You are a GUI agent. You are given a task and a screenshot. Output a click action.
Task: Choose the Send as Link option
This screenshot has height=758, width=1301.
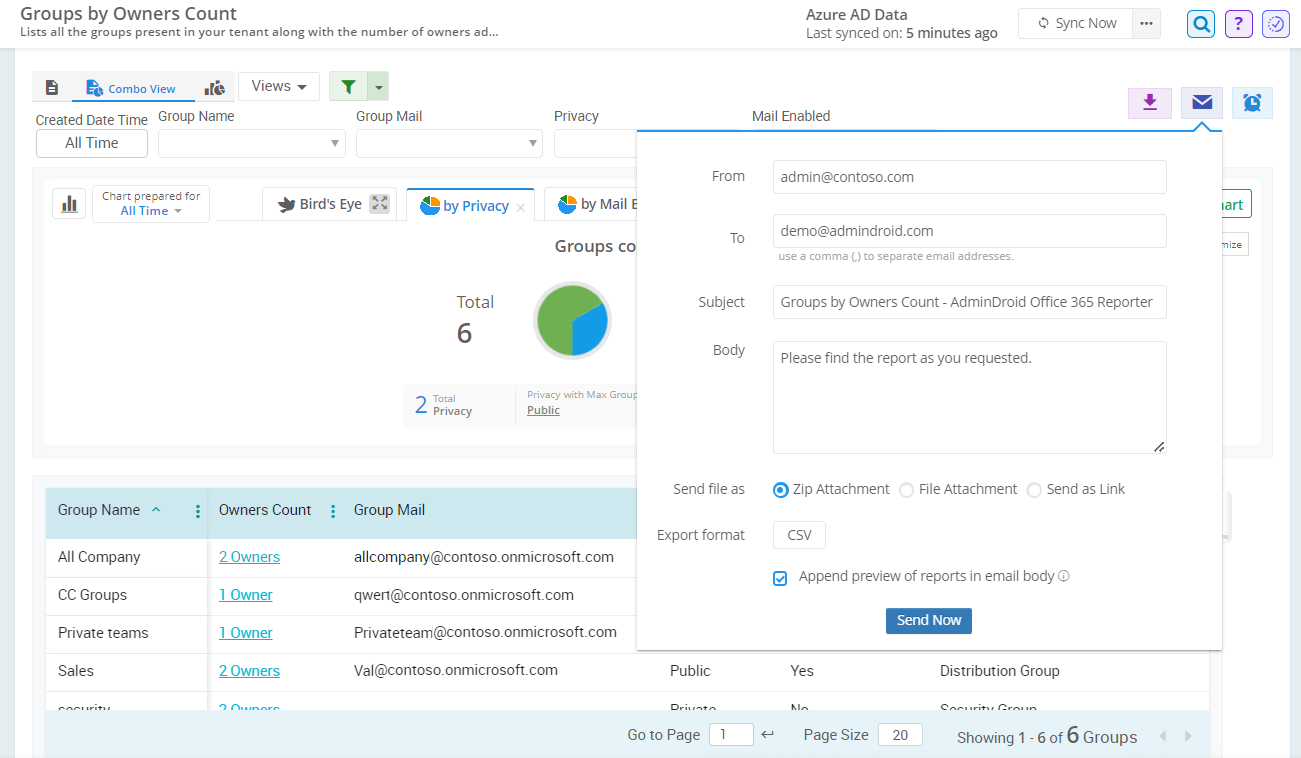(1034, 490)
